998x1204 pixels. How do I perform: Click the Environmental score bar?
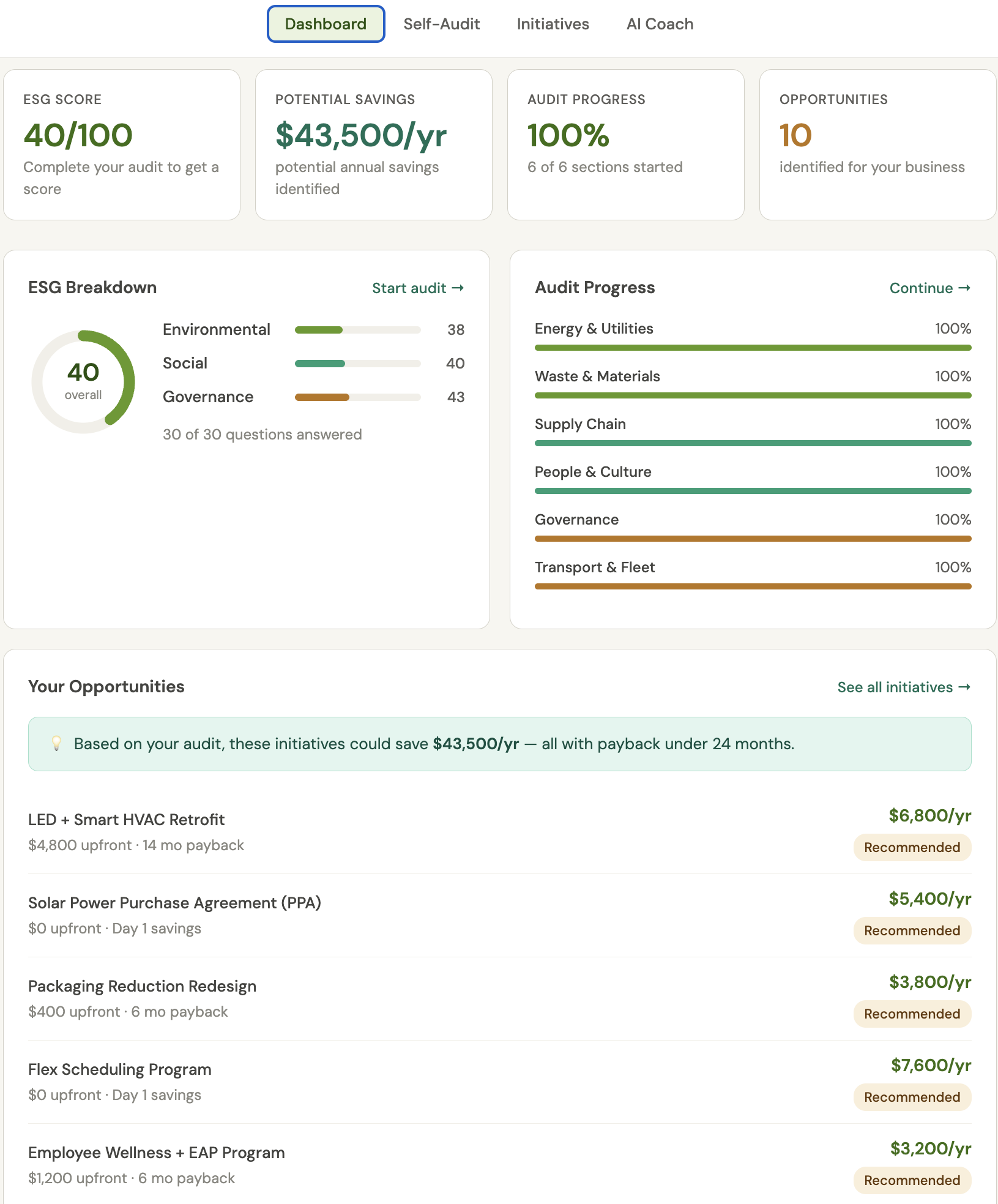coord(357,330)
